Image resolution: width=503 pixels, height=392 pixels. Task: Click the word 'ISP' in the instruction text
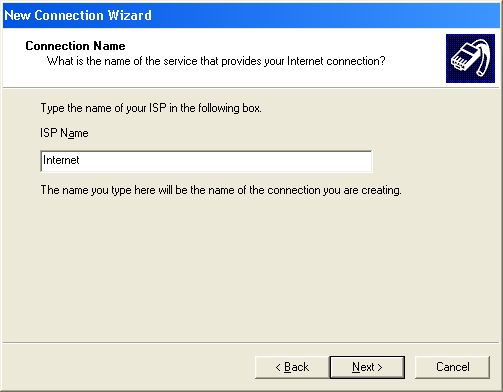coord(157,108)
